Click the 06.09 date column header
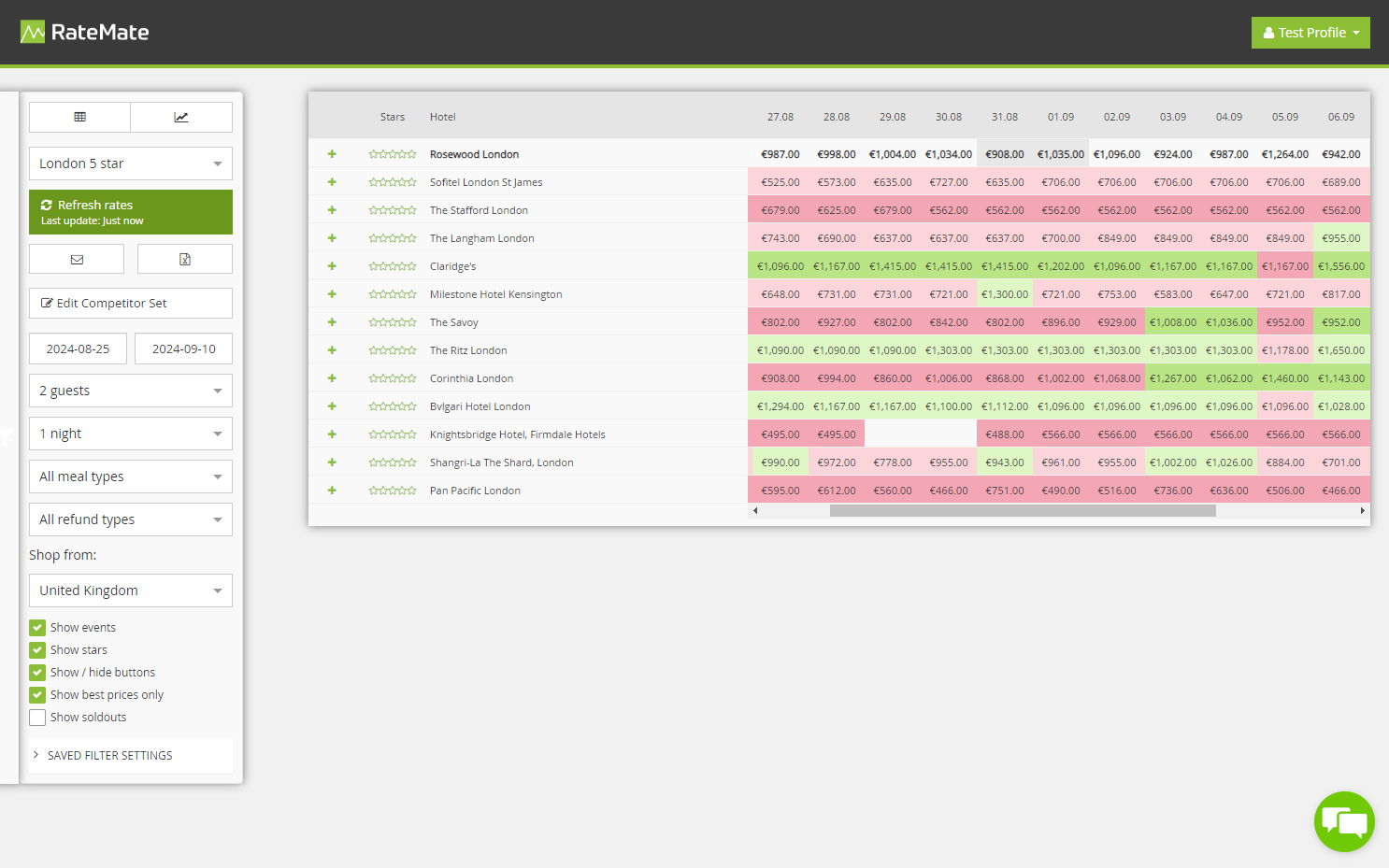This screenshot has width=1389, height=868. [x=1341, y=117]
